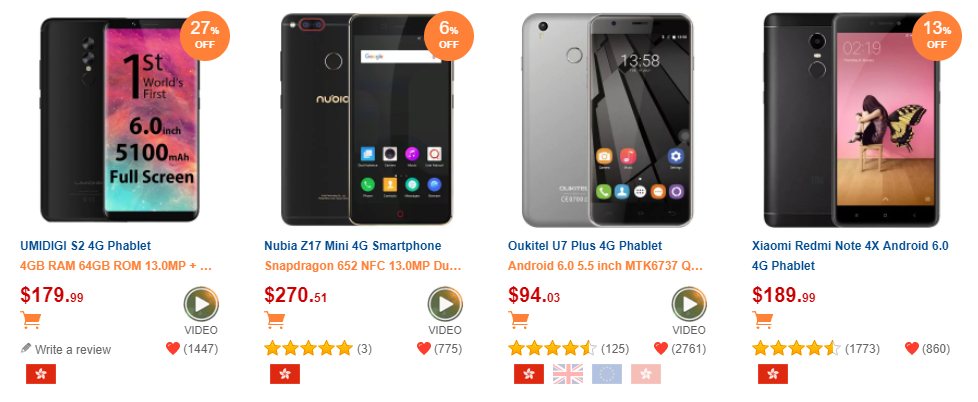Screen dimensions: 978x402
Task: Open UMIDIGI S2 4G Phablet title link
Action: click(x=85, y=246)
